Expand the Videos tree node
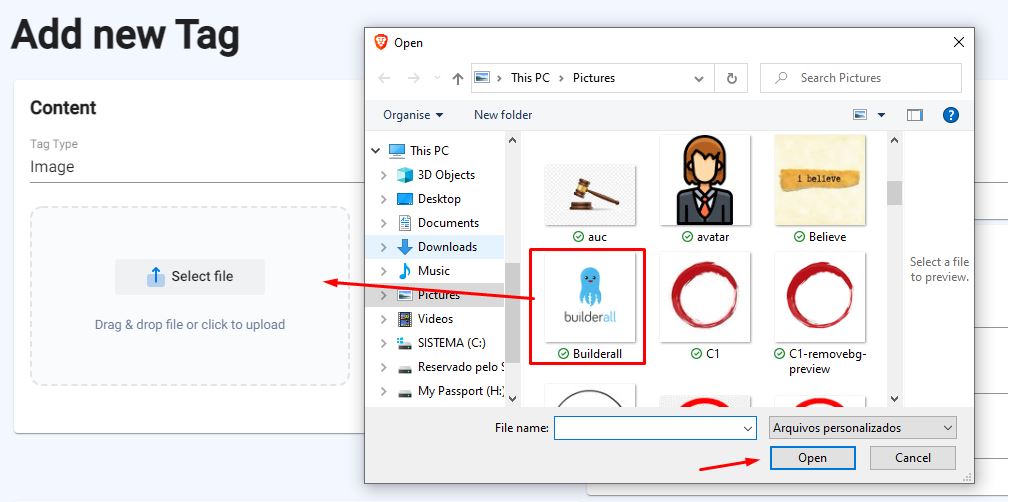 (383, 318)
